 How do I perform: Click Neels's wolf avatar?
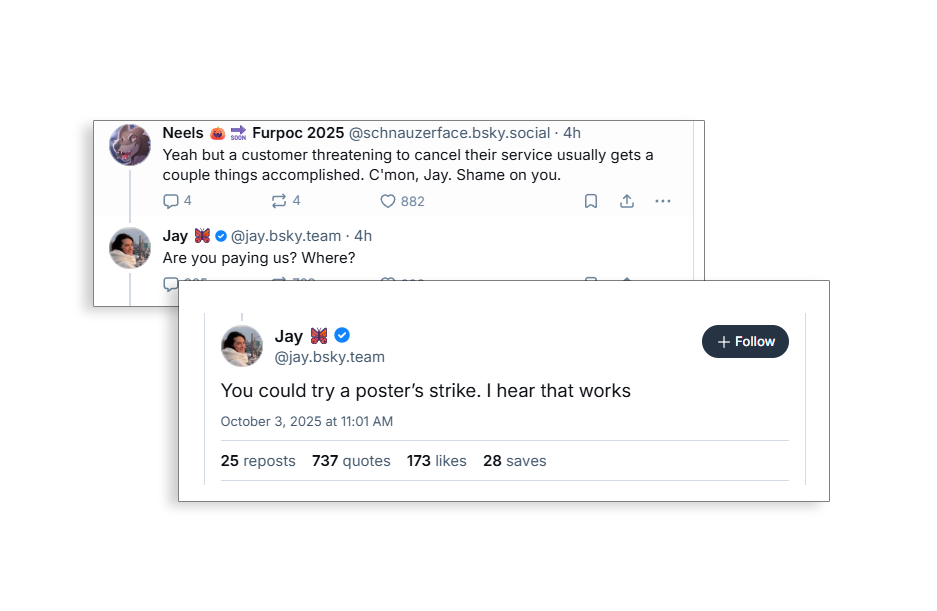point(130,146)
